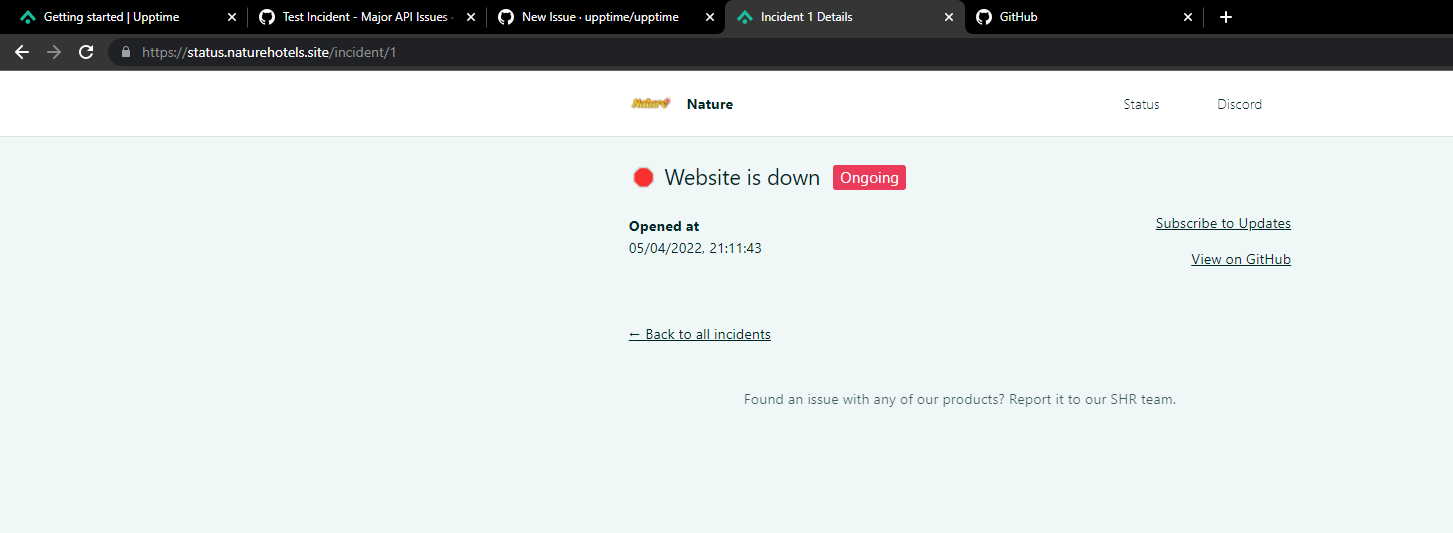Image resolution: width=1453 pixels, height=533 pixels.
Task: Switch to the GitHub tab
Action: click(1084, 17)
